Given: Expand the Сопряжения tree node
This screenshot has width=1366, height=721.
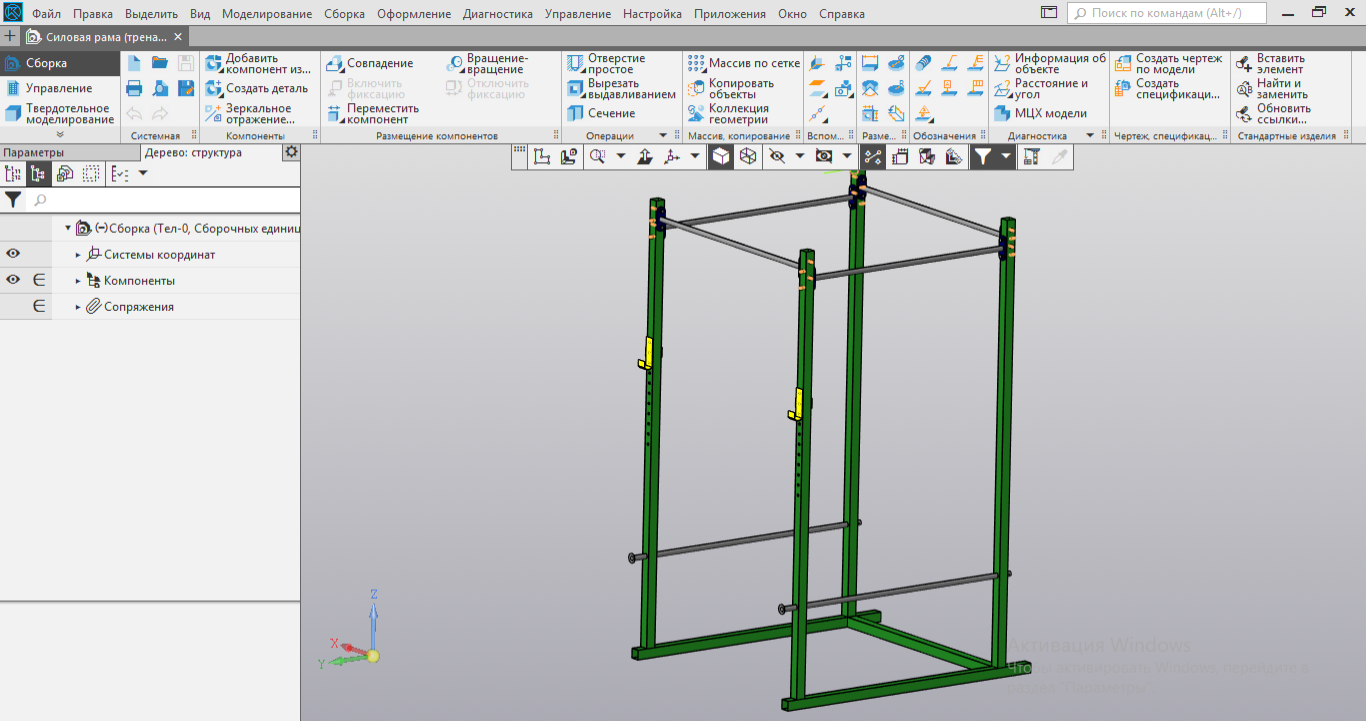Looking at the screenshot, I should tap(79, 307).
